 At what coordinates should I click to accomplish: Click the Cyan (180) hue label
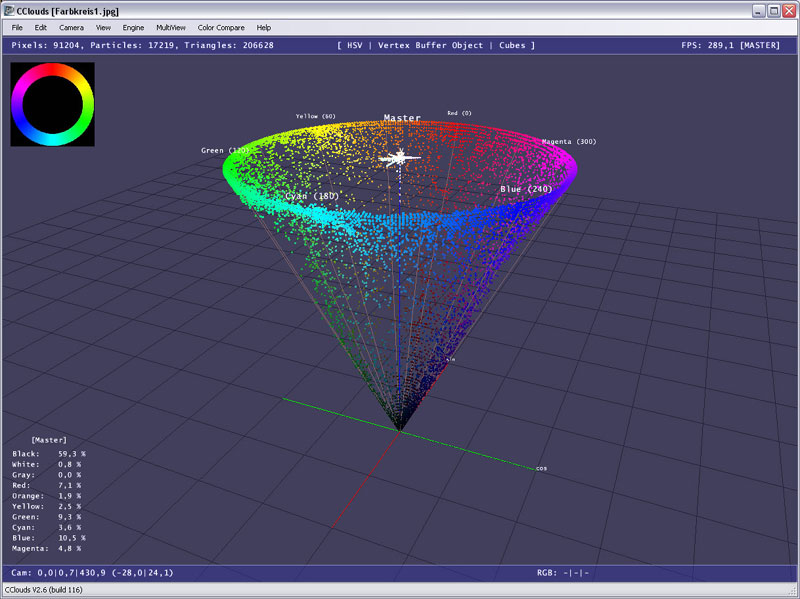coord(312,196)
